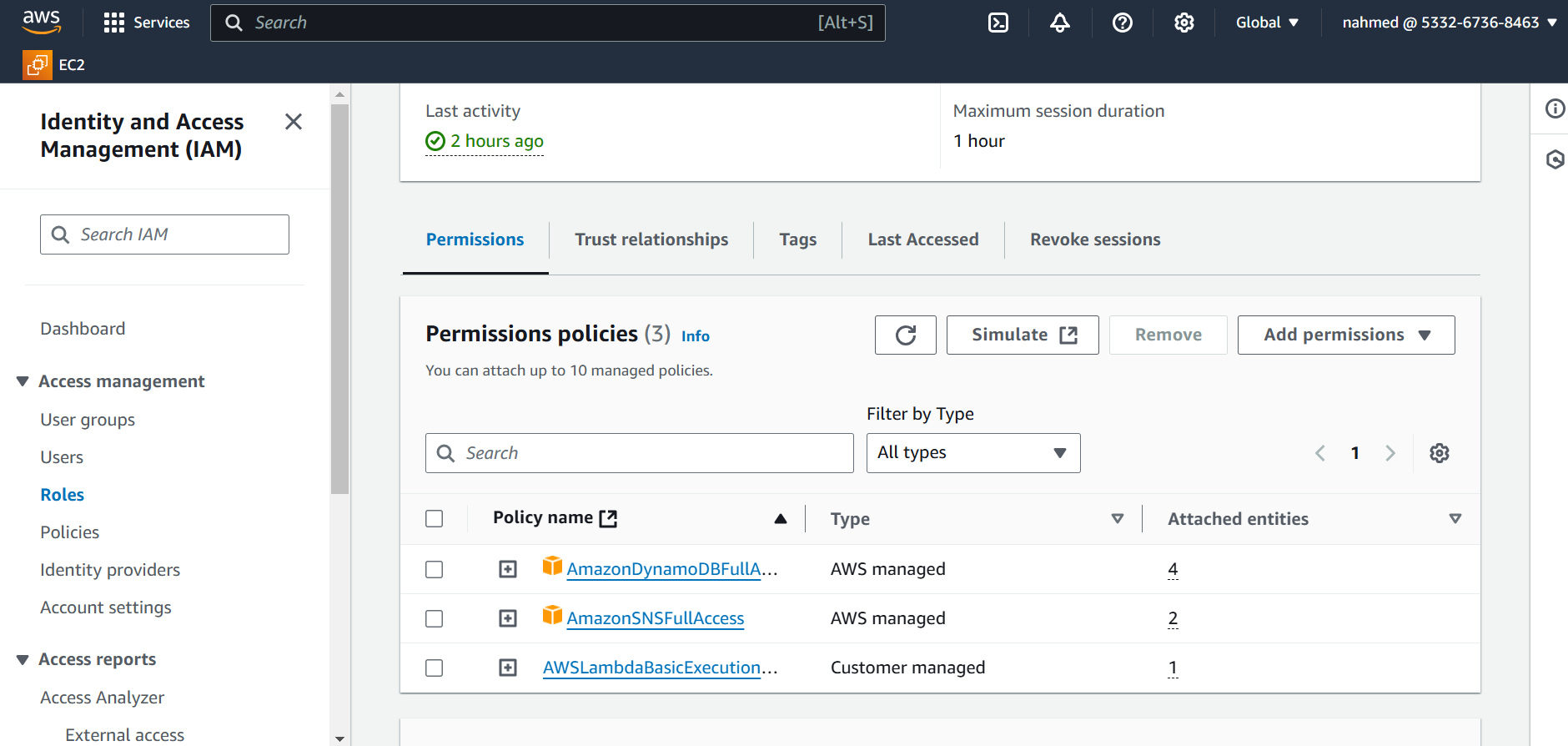Open the AWS home logo

pos(42,23)
